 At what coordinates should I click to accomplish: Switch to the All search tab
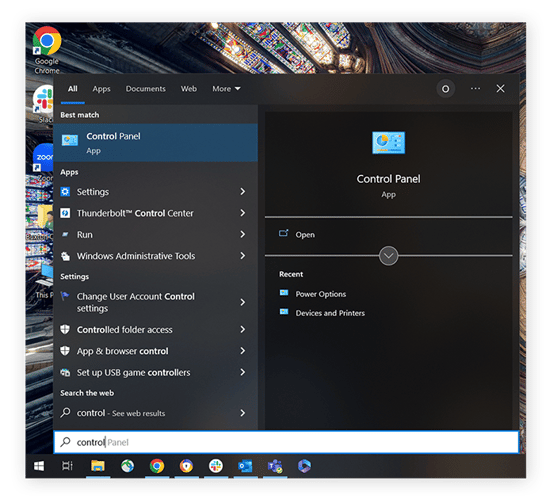click(73, 89)
